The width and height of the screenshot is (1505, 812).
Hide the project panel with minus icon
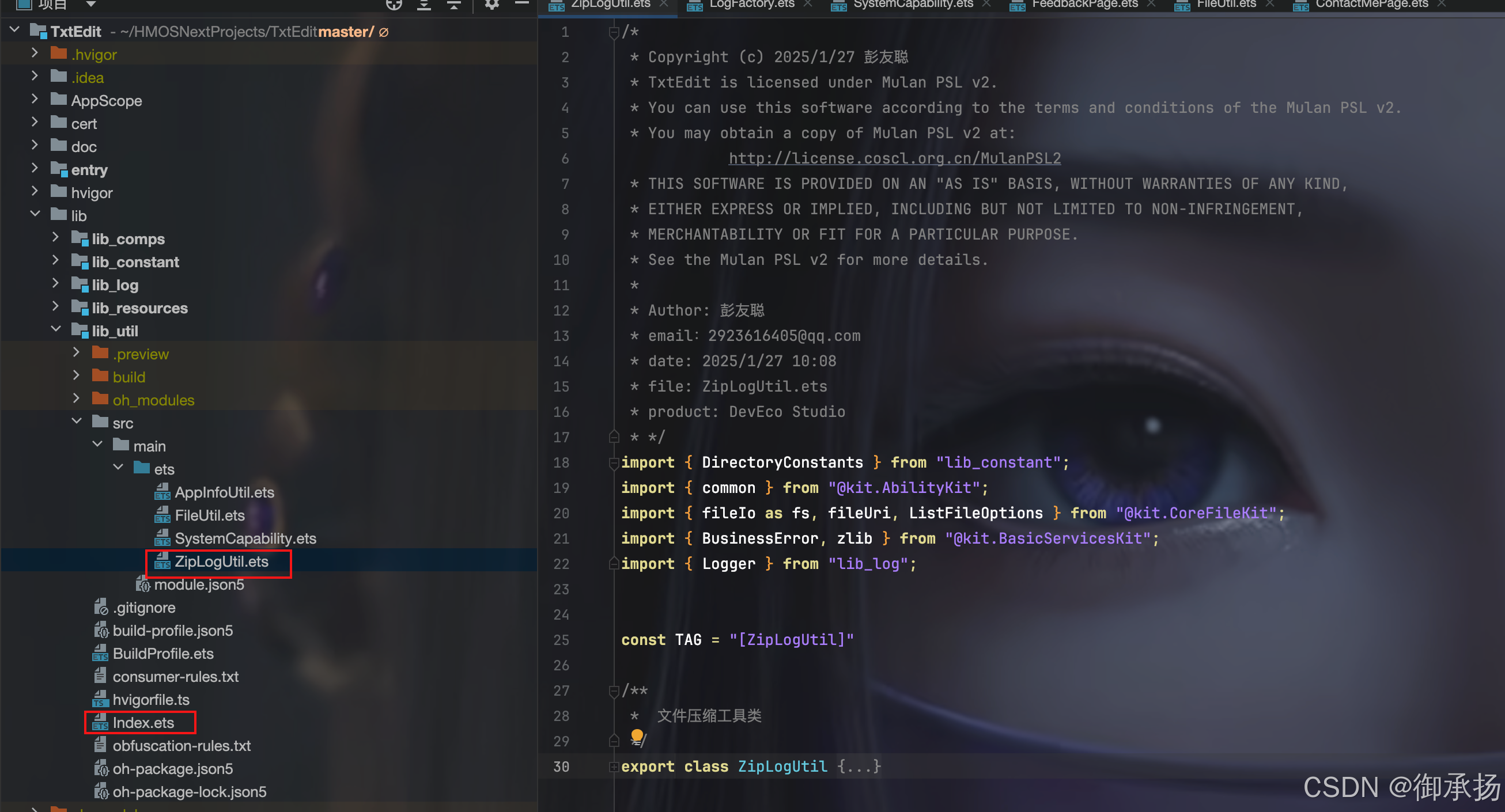(521, 3)
